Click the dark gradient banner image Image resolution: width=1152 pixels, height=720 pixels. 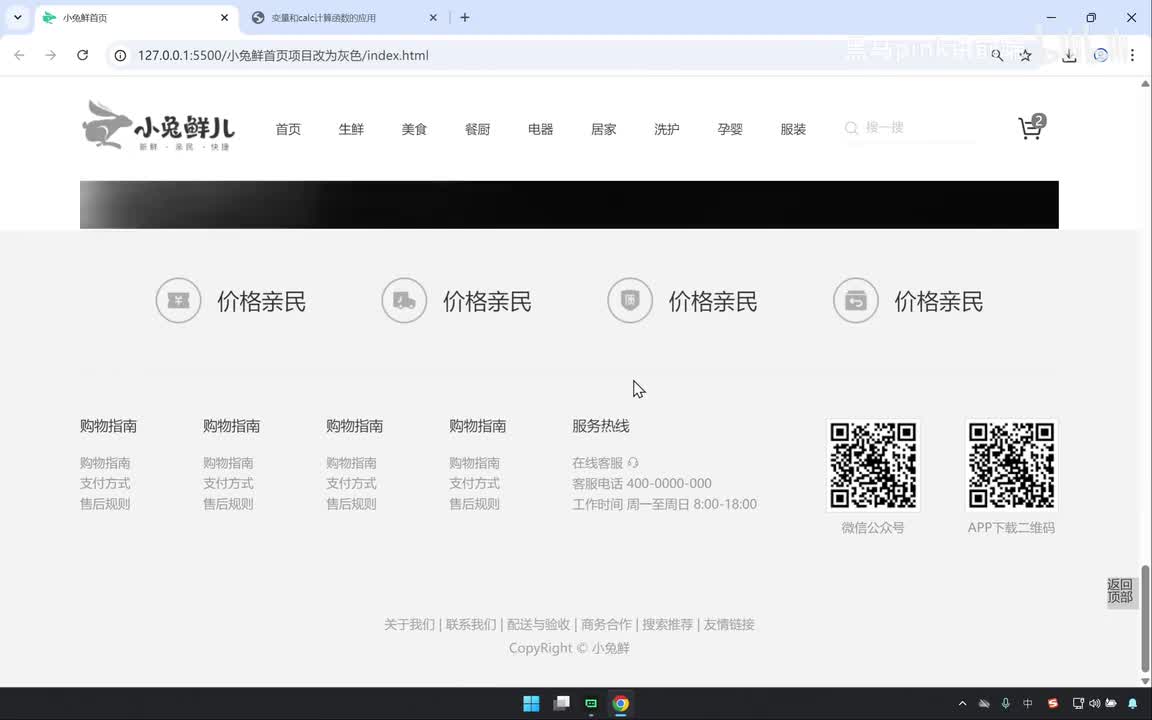[x=569, y=204]
